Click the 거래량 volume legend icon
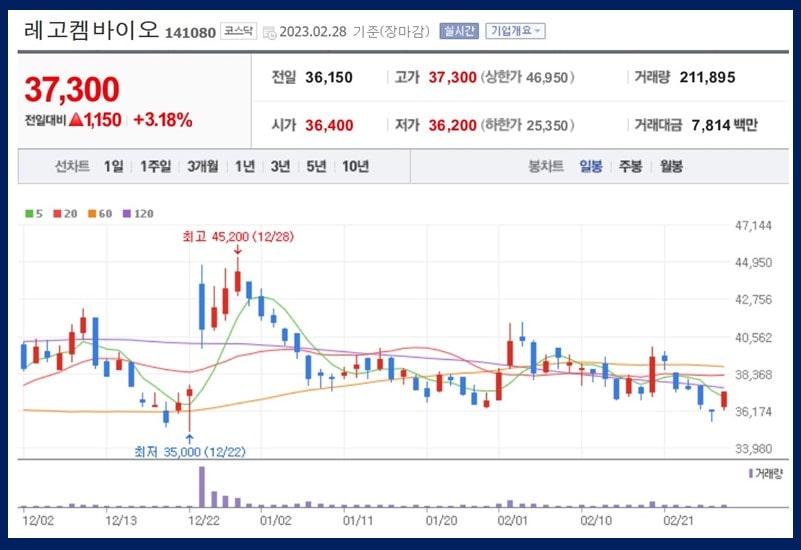The height and width of the screenshot is (550, 801). coord(750,473)
